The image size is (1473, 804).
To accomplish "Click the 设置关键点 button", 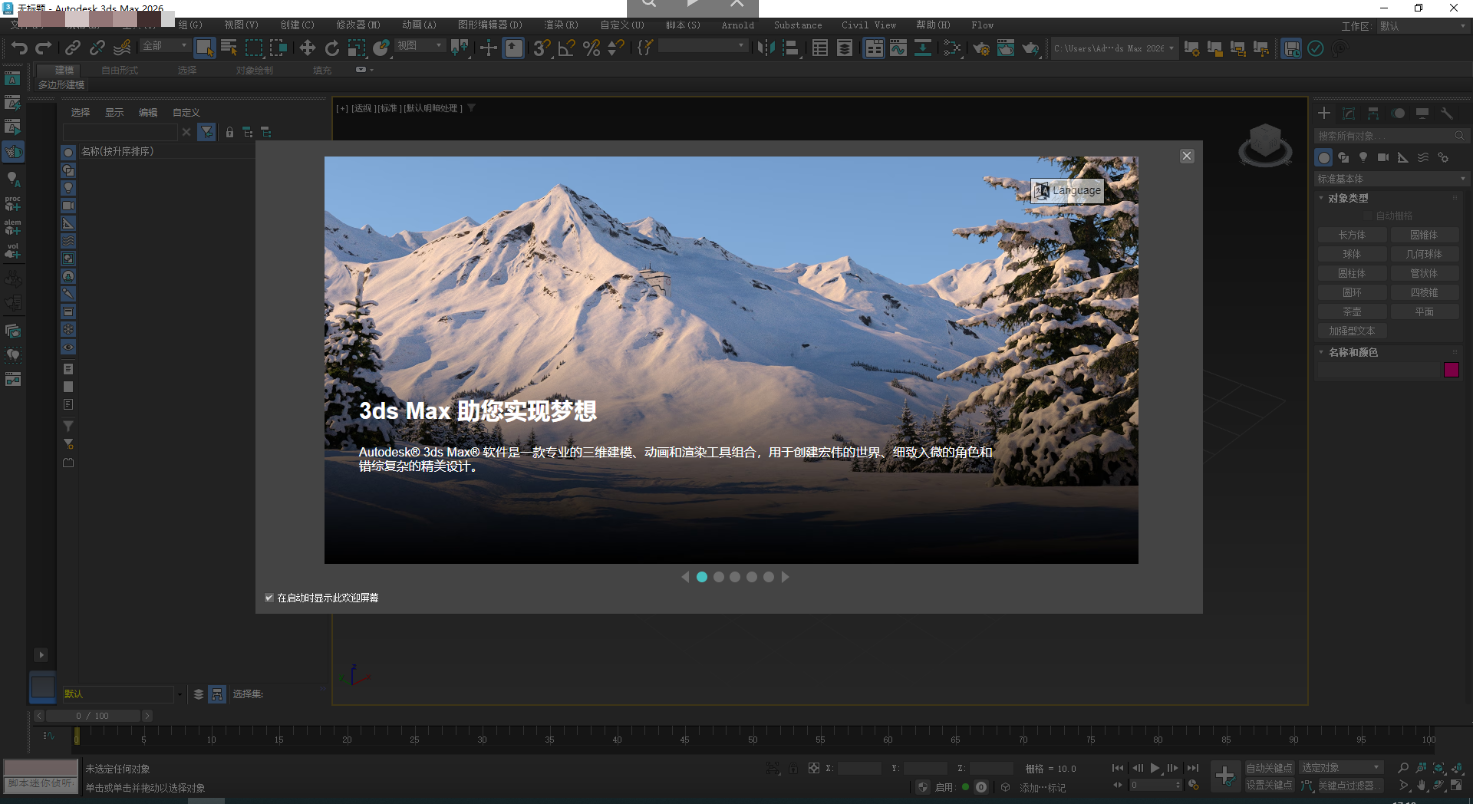I will pyautogui.click(x=1269, y=786).
